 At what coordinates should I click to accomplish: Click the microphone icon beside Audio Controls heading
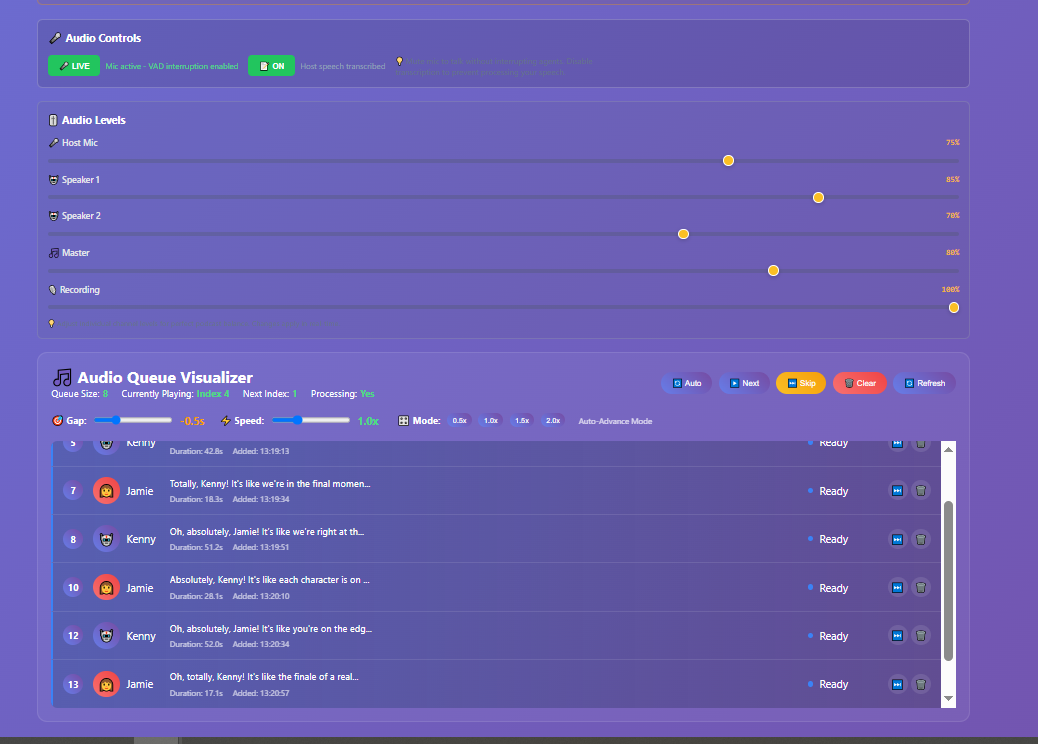[x=55, y=38]
